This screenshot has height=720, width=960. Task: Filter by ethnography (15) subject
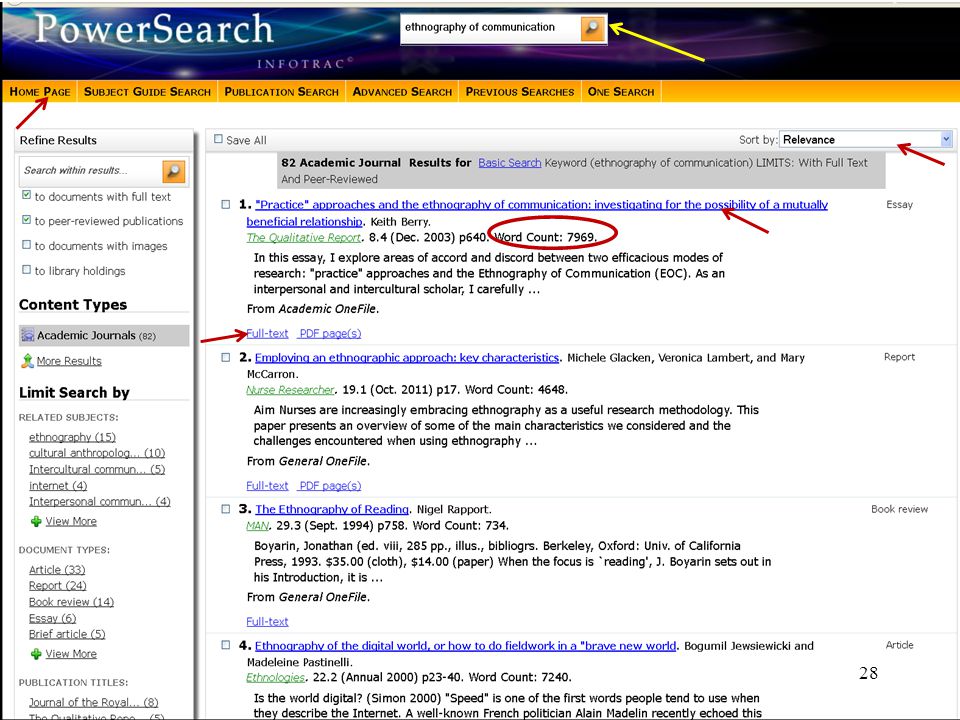72,437
